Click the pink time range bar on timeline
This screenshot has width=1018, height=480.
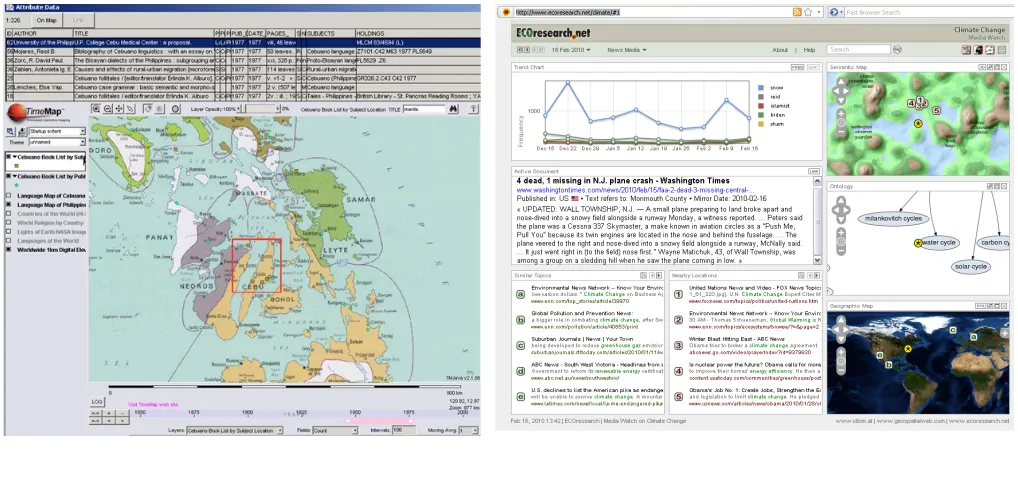click(x=379, y=421)
